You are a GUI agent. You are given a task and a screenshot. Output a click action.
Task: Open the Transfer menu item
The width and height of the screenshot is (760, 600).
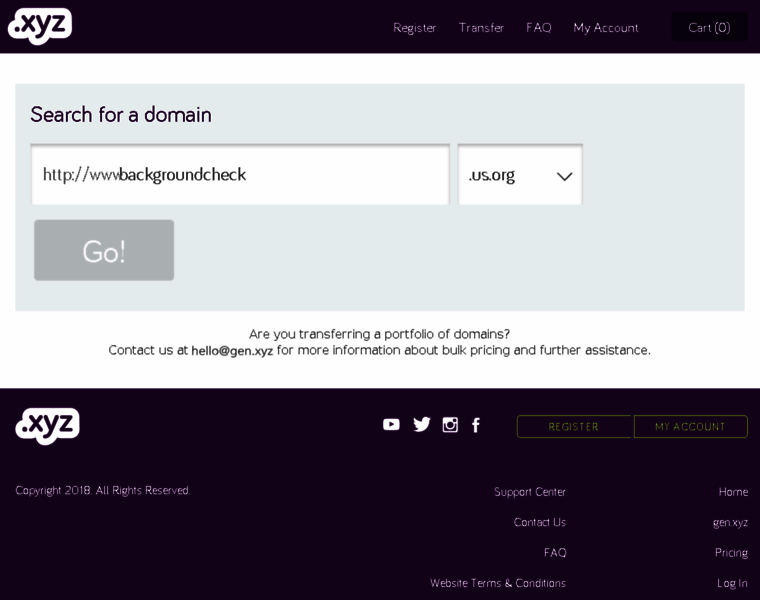pos(481,28)
